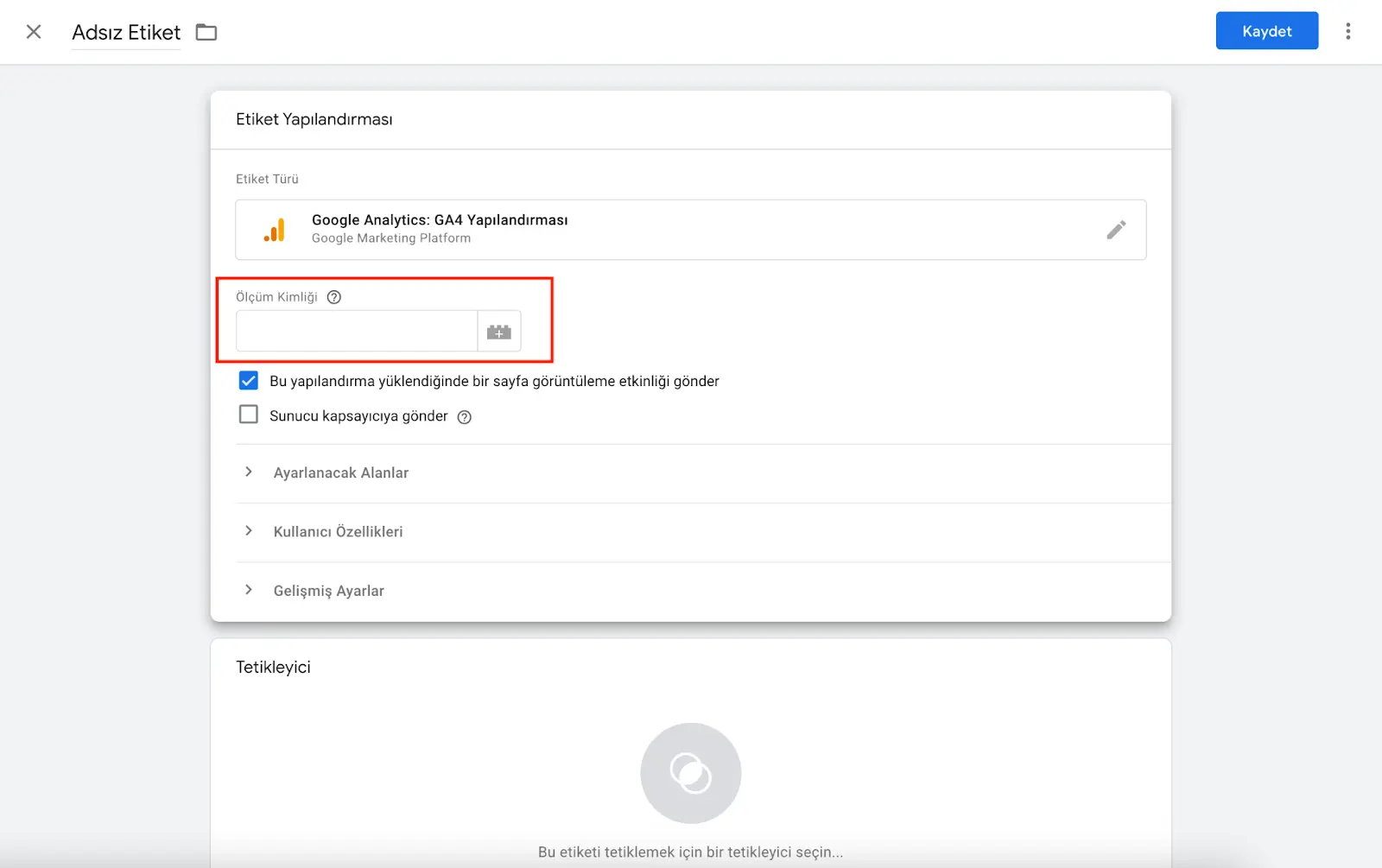Select a trigger via the Tetikleyici prompt
The image size is (1382, 868).
pos(690,852)
